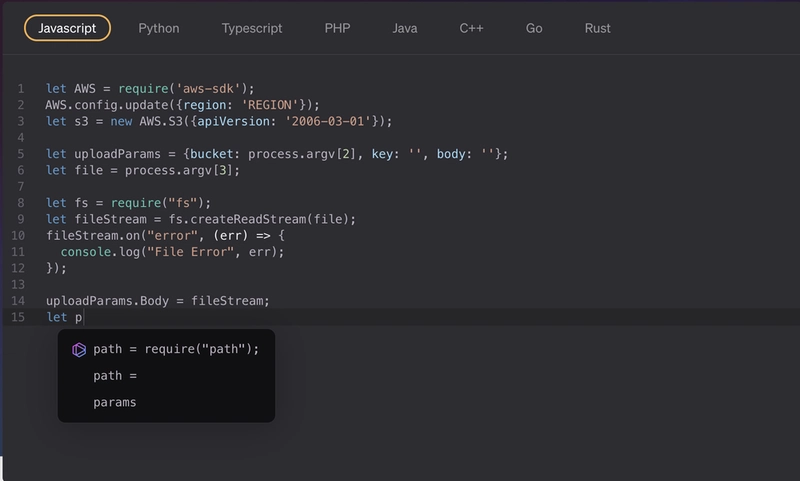Click 'uploadParams' variable on line 5
The image size is (800, 481).
tap(117, 154)
